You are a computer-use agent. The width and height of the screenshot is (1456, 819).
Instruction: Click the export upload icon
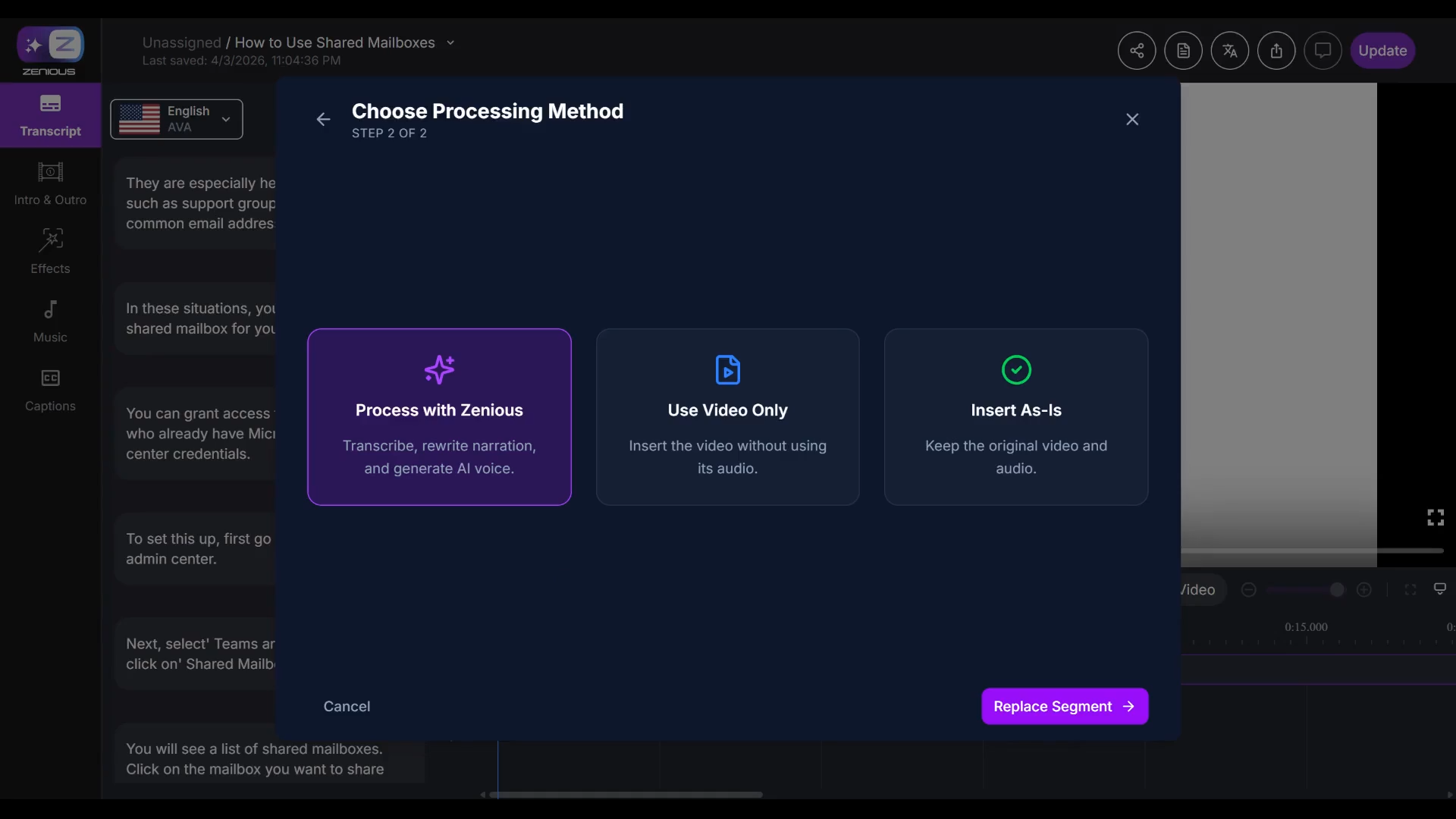[x=1276, y=51]
